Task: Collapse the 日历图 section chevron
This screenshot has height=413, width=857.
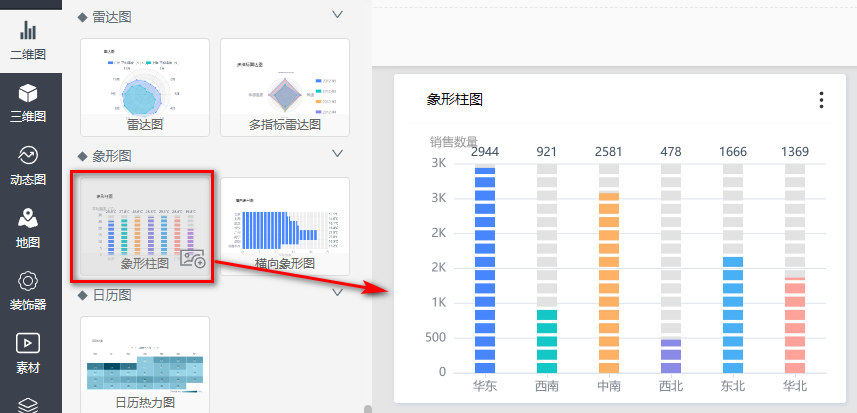Action: [x=337, y=293]
